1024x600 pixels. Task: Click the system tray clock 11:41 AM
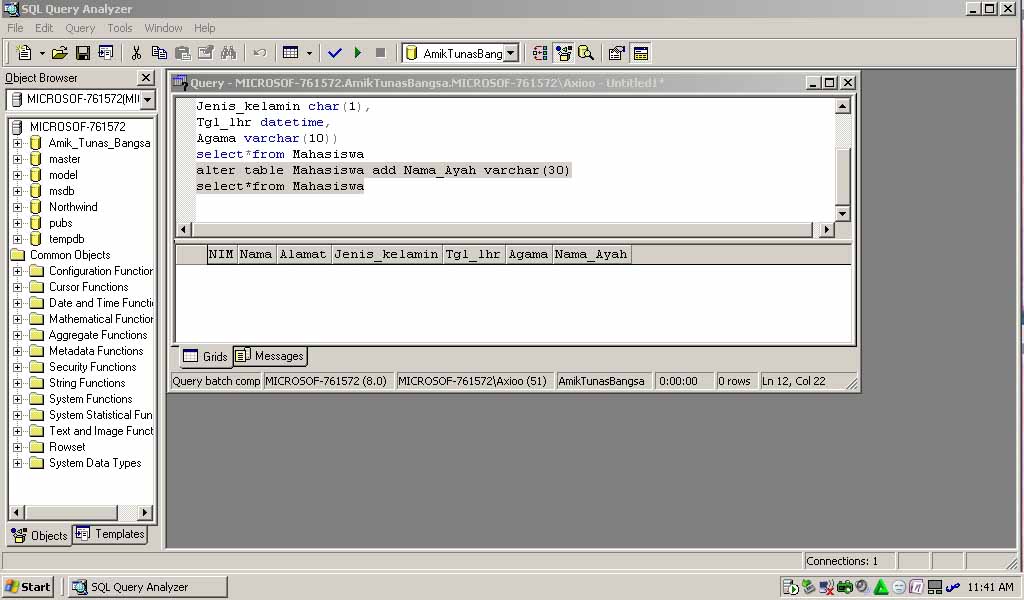click(x=990, y=587)
